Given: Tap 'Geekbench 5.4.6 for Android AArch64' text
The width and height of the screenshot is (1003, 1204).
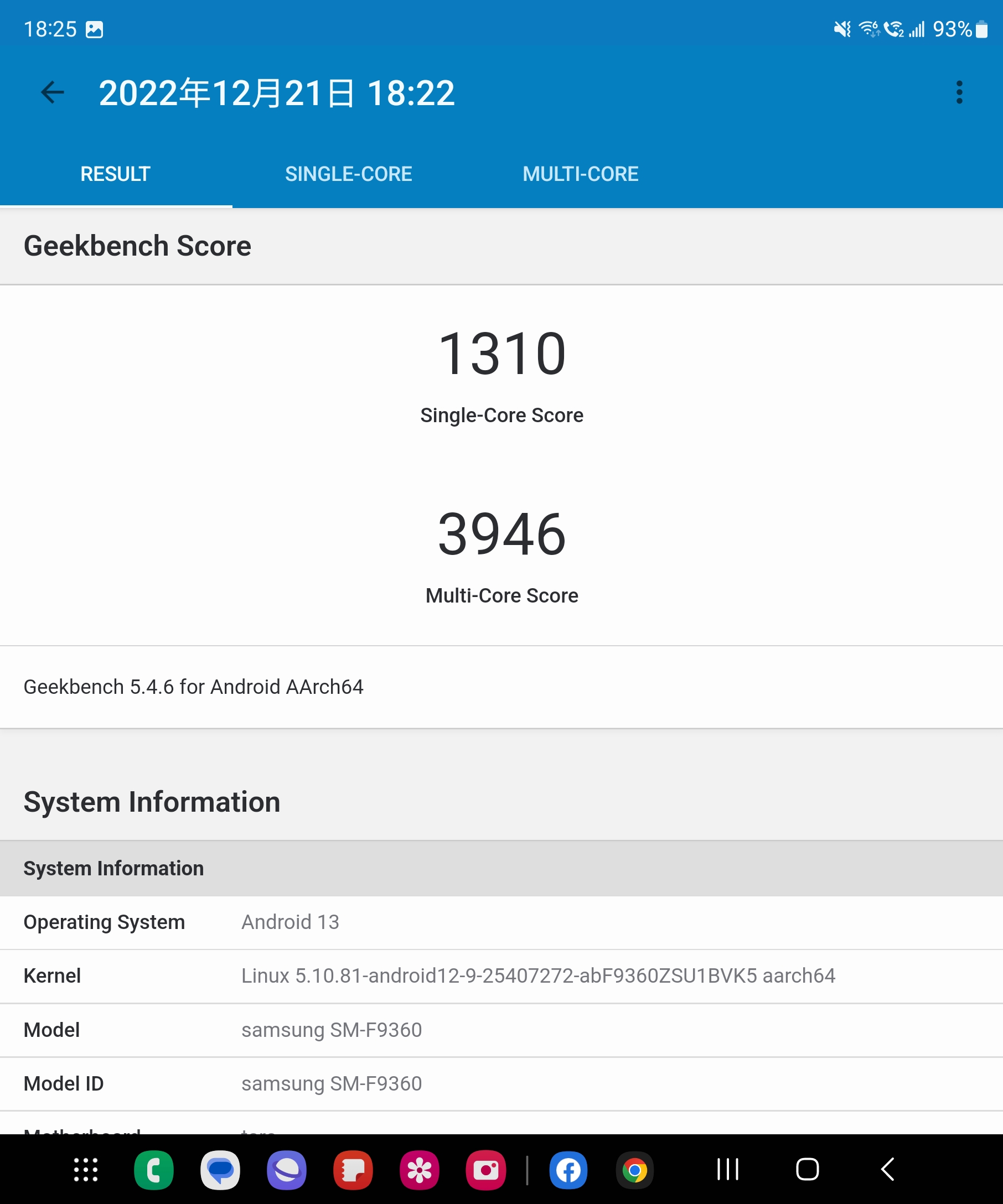Looking at the screenshot, I should tap(193, 687).
